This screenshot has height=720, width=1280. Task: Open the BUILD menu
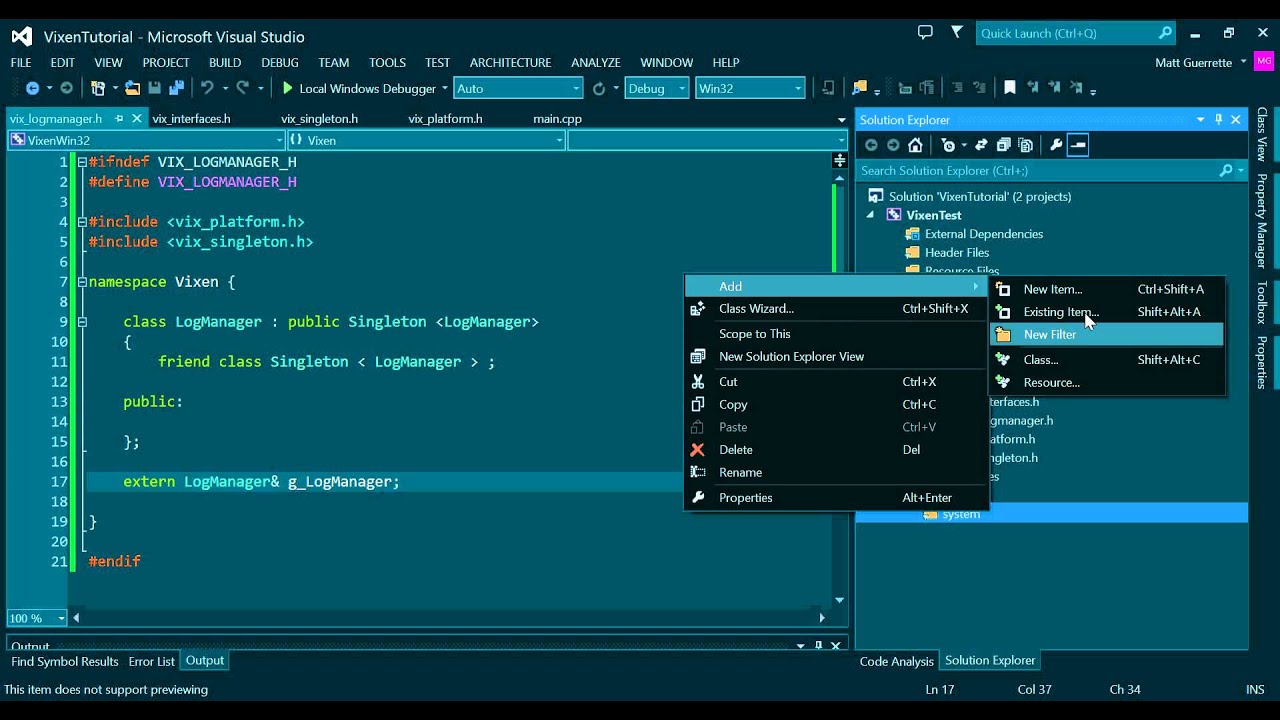tap(225, 62)
